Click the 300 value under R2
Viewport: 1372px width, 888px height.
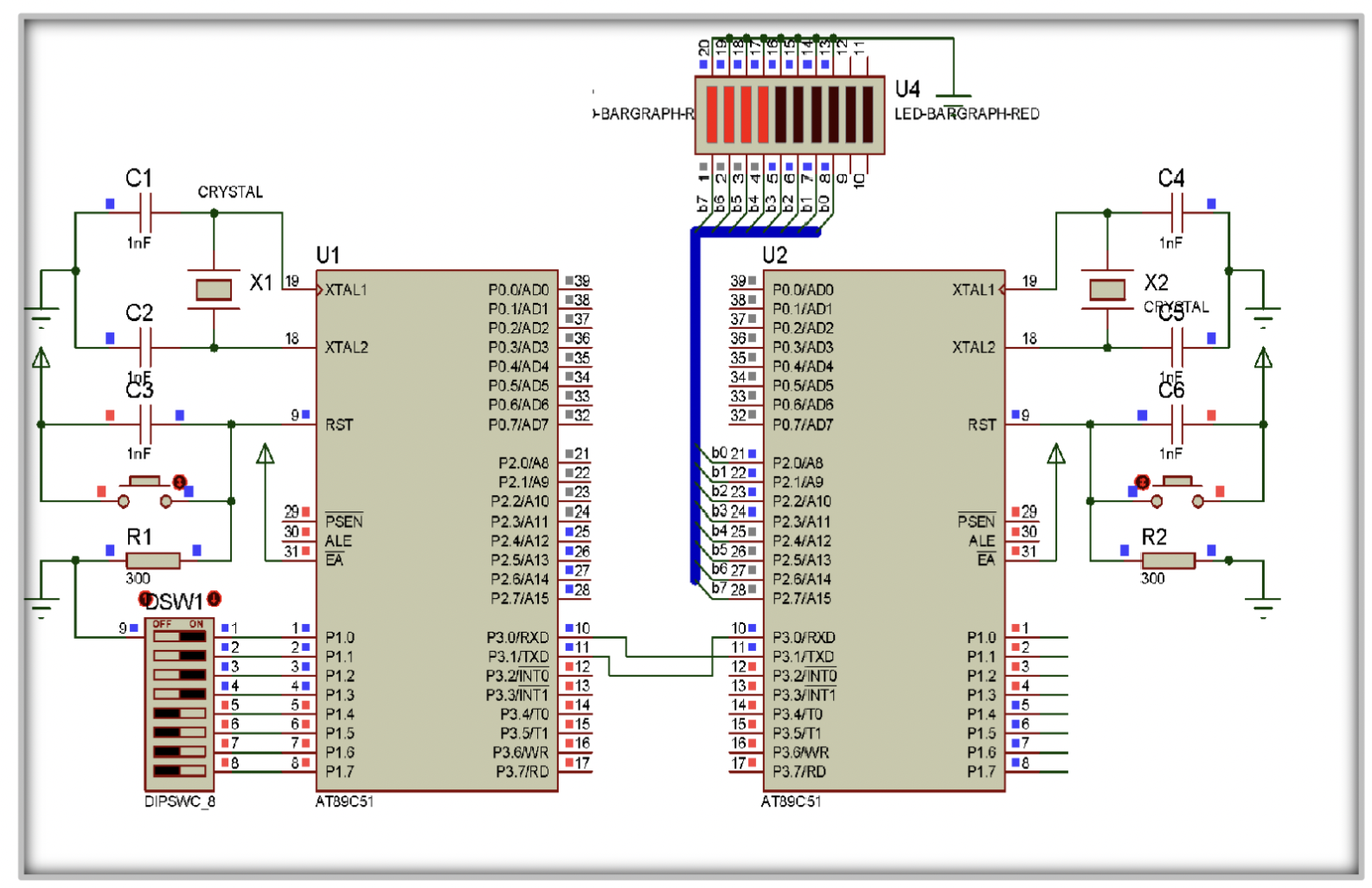[x=1152, y=578]
